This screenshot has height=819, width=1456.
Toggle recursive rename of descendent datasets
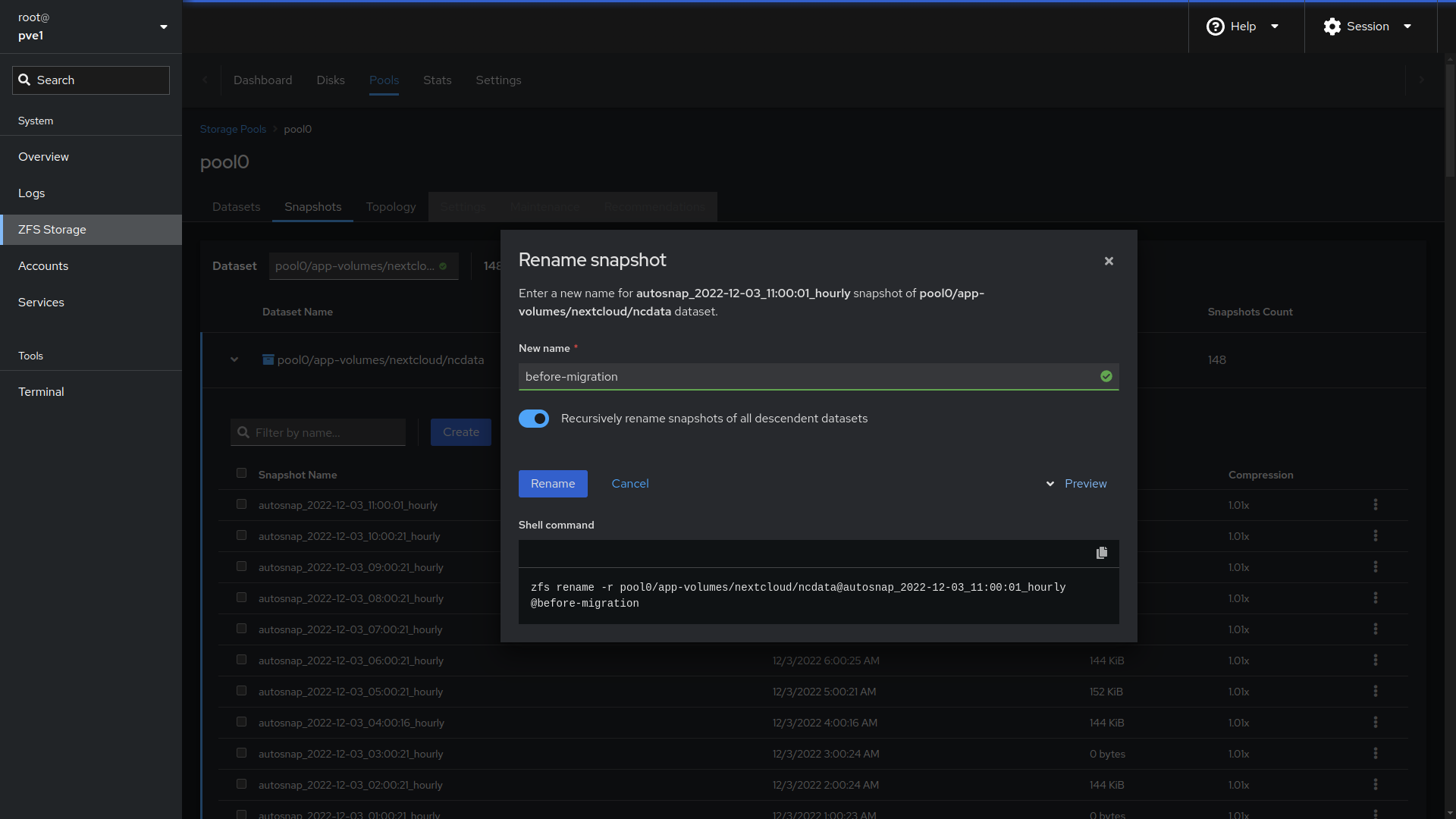tap(534, 419)
